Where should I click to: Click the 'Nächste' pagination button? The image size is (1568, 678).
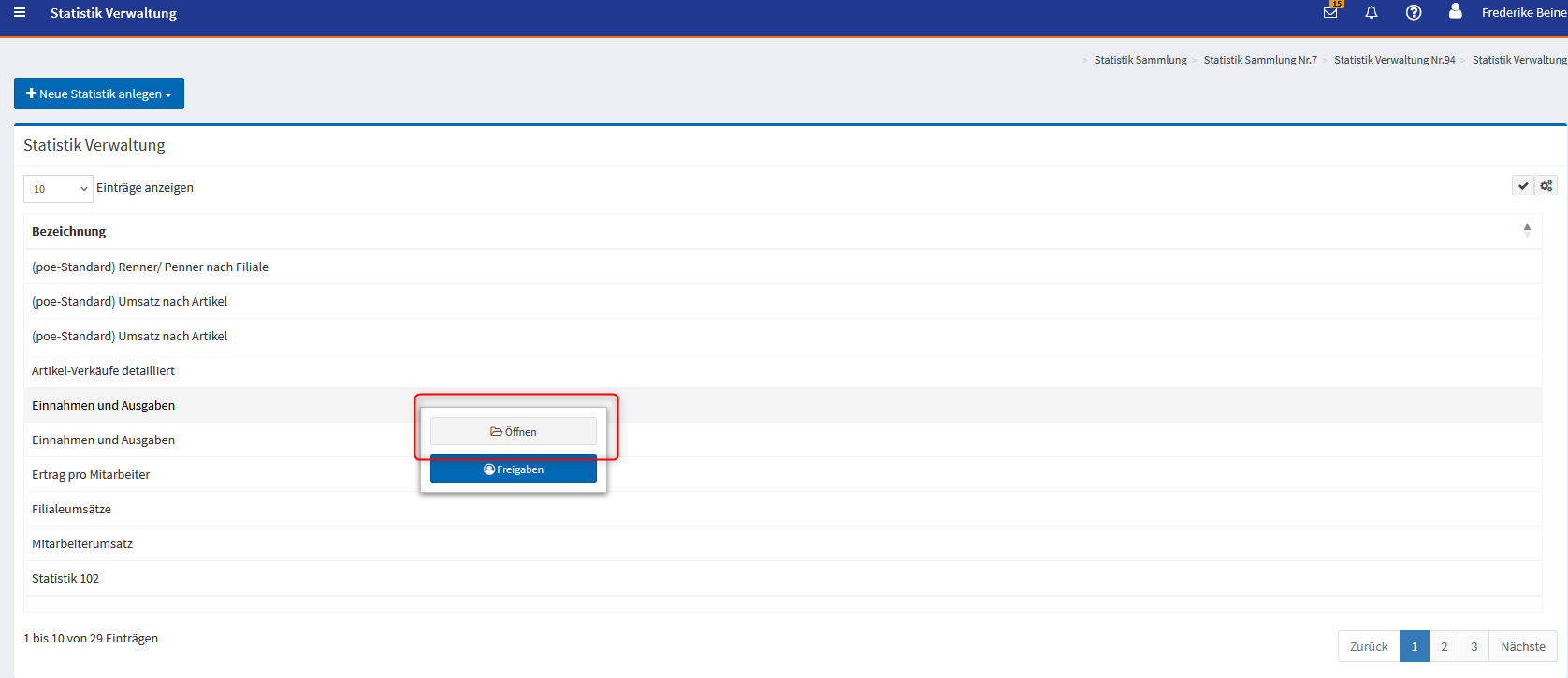[x=1522, y=646]
